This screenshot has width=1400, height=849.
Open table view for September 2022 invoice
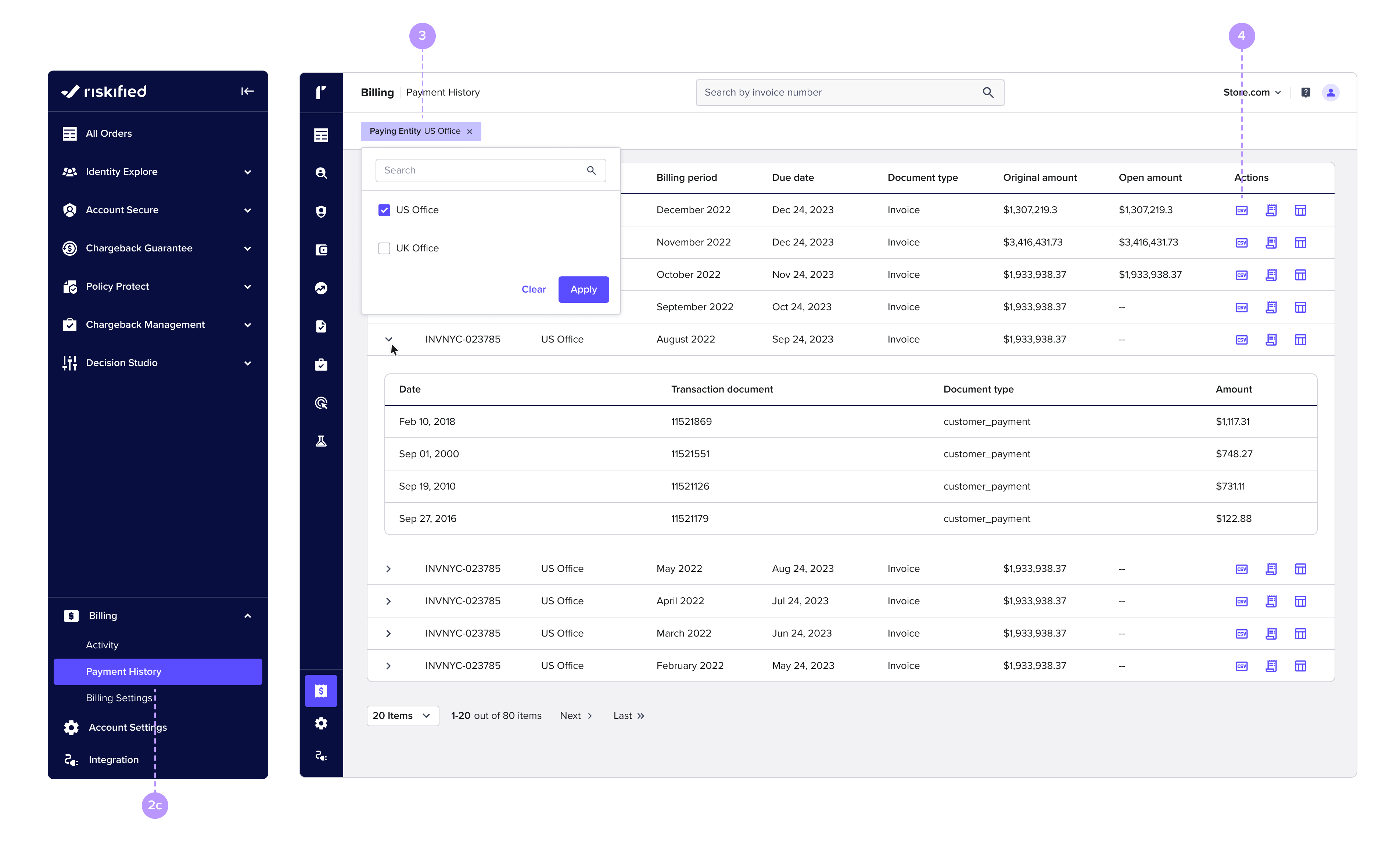(1300, 307)
